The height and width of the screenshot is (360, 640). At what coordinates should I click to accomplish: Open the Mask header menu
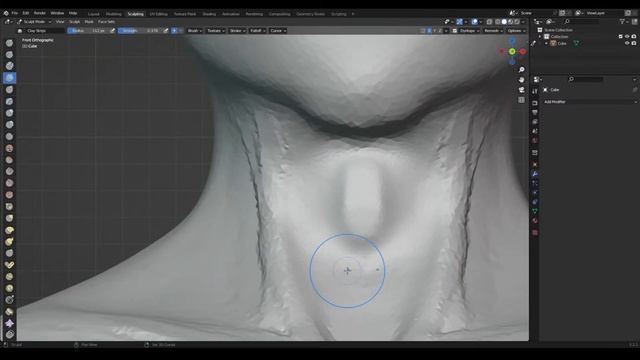pos(89,22)
